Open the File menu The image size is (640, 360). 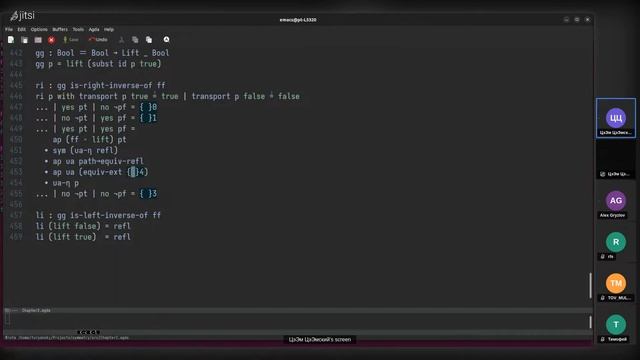pos(9,29)
